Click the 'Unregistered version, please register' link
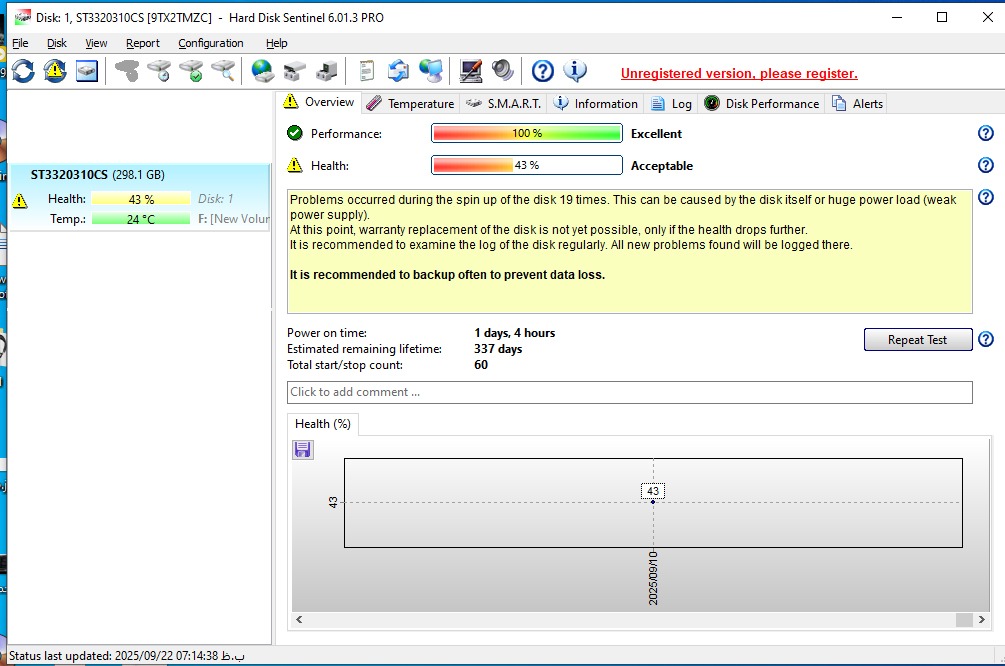 (x=738, y=73)
